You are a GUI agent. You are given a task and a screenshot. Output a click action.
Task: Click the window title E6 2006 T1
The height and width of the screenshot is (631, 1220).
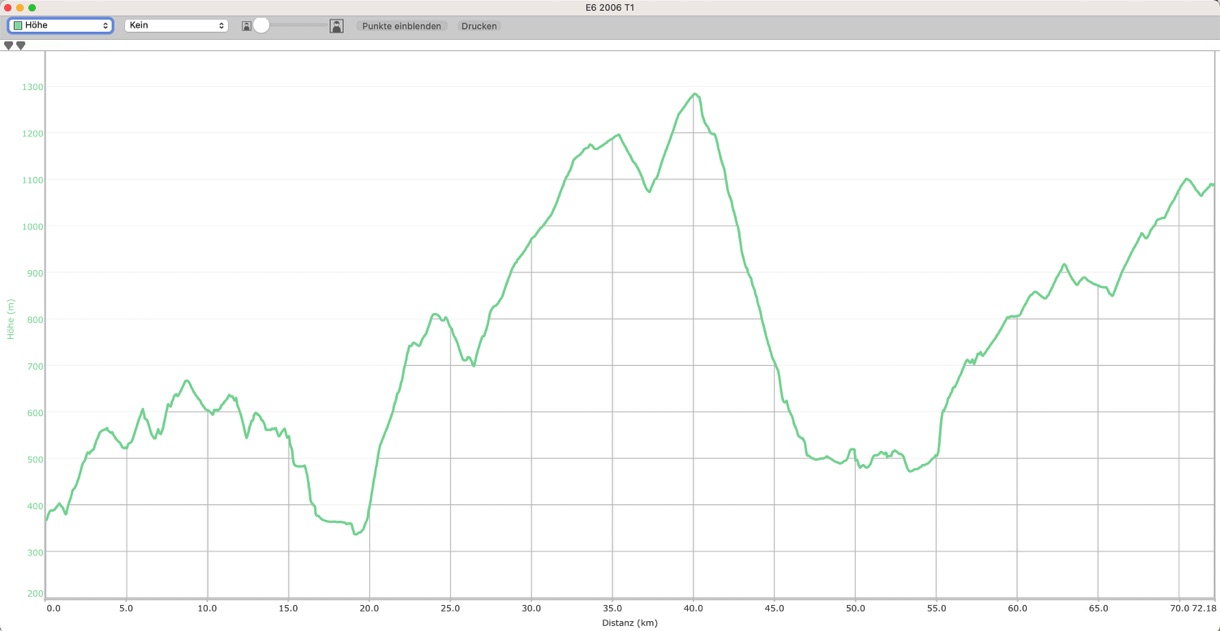[610, 8]
